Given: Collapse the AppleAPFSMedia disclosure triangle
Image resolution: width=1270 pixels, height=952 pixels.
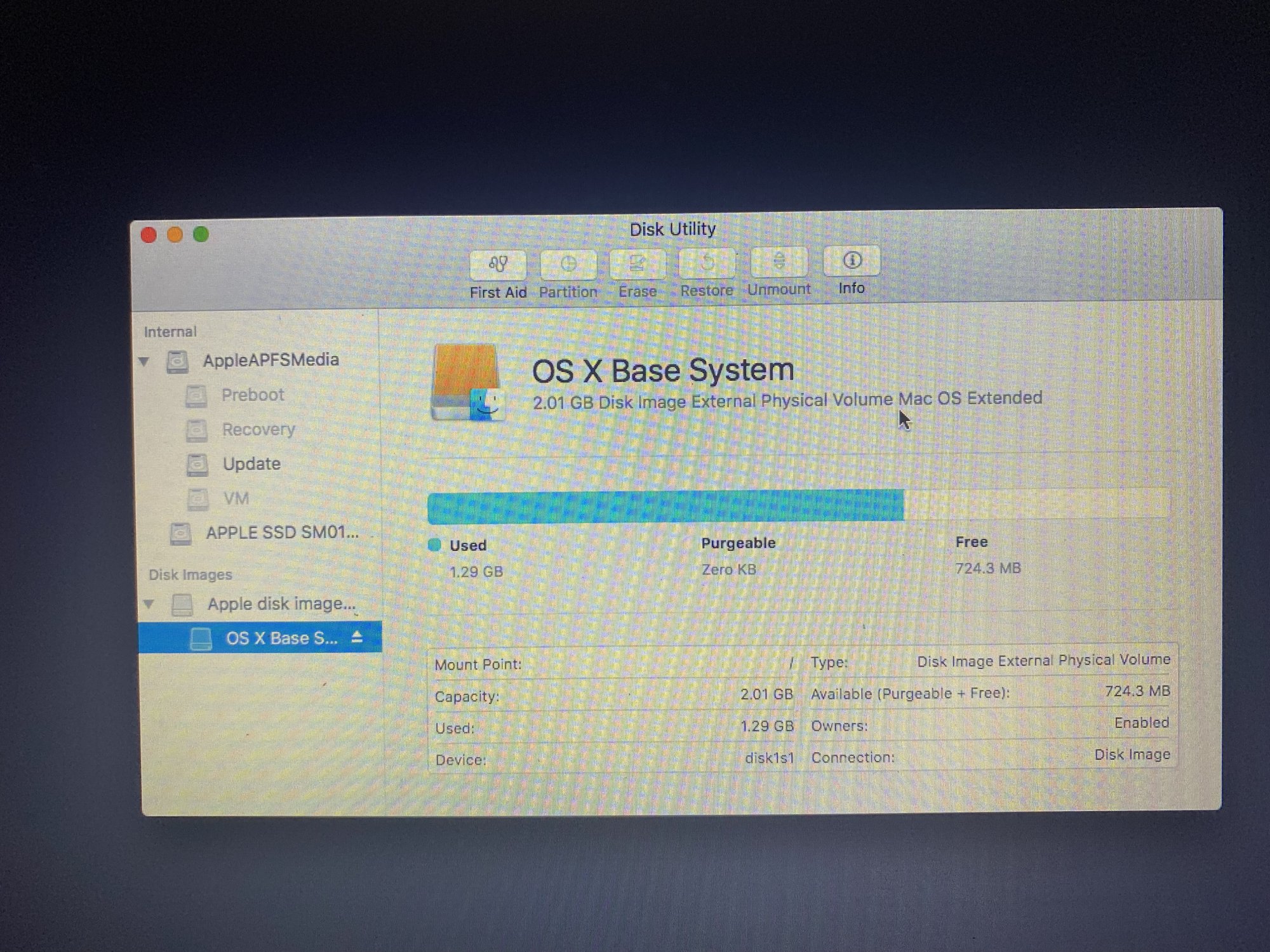Looking at the screenshot, I should click(144, 362).
